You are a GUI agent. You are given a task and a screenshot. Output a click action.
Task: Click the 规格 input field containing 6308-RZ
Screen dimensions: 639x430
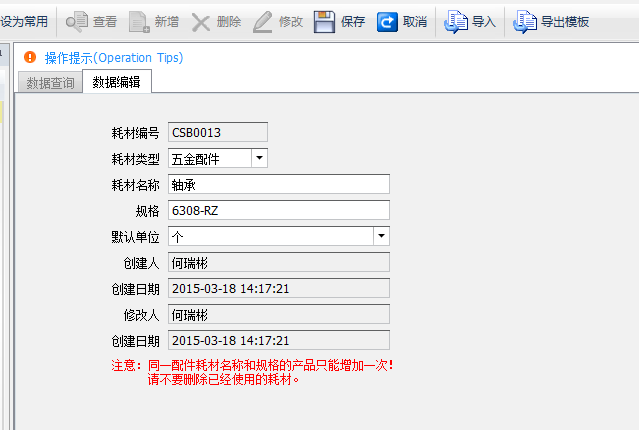click(x=279, y=210)
